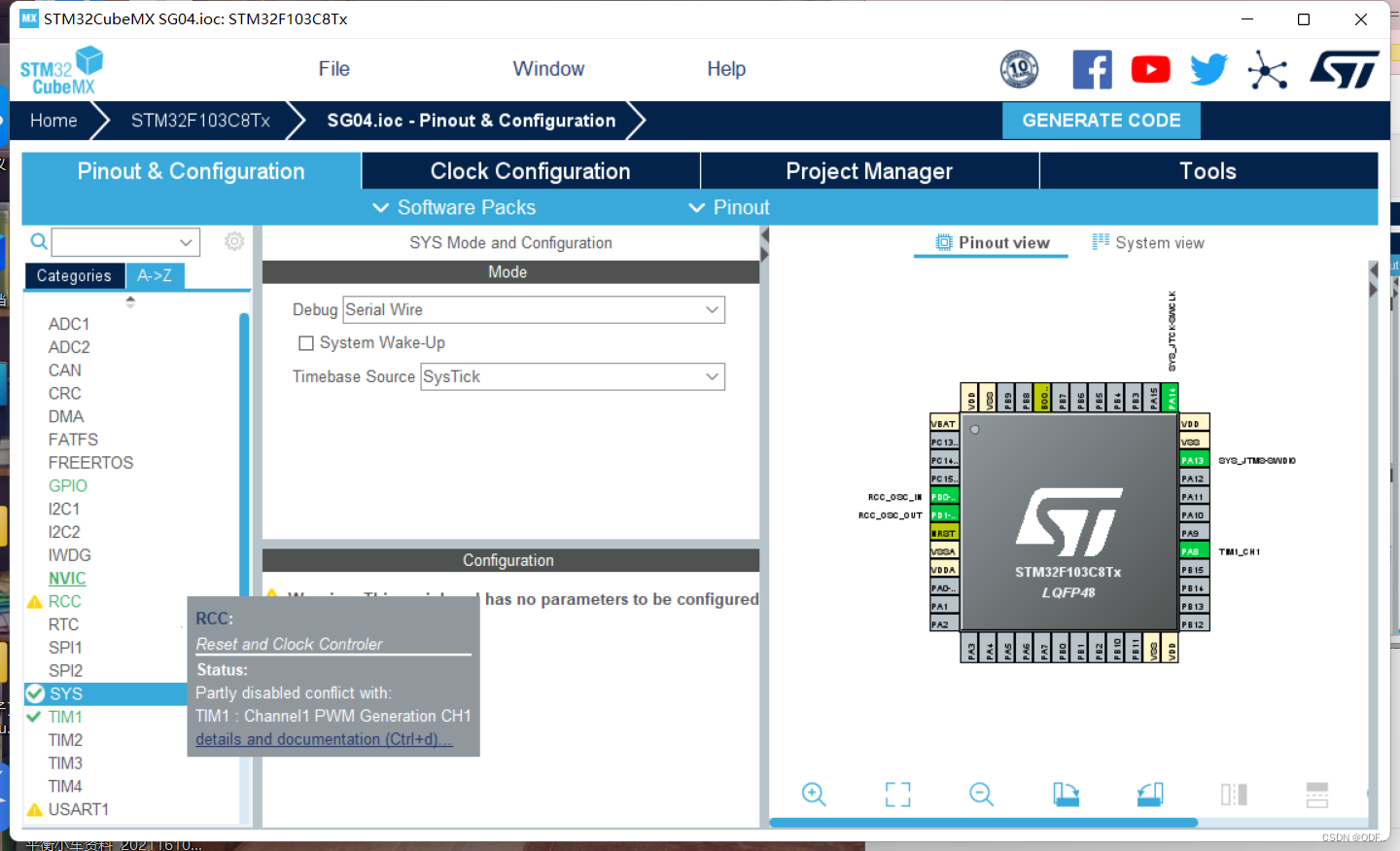
Task: Open the ST Twitter icon
Action: click(x=1208, y=69)
